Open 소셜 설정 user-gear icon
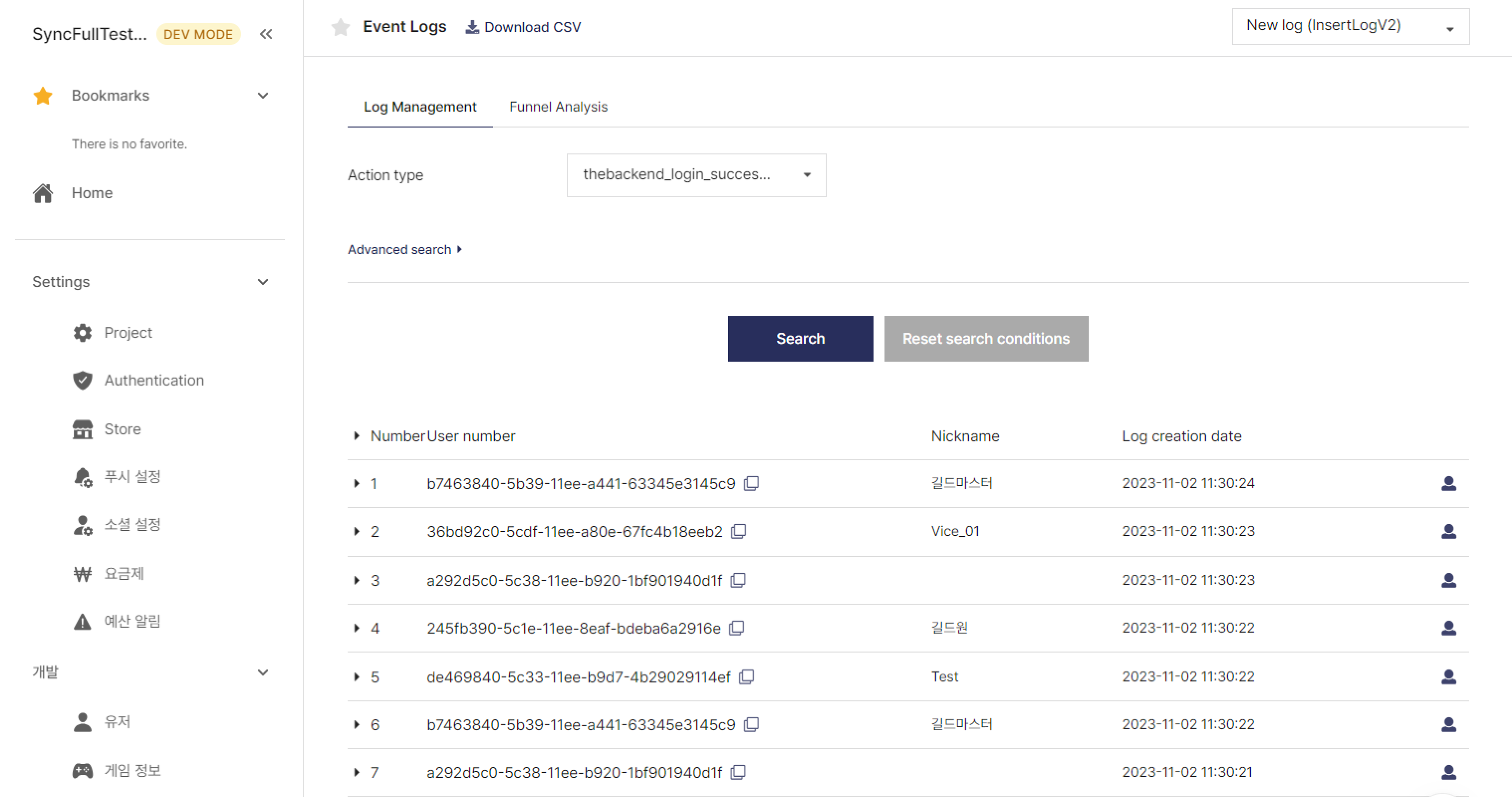Image resolution: width=1512 pixels, height=797 pixels. pos(83,525)
